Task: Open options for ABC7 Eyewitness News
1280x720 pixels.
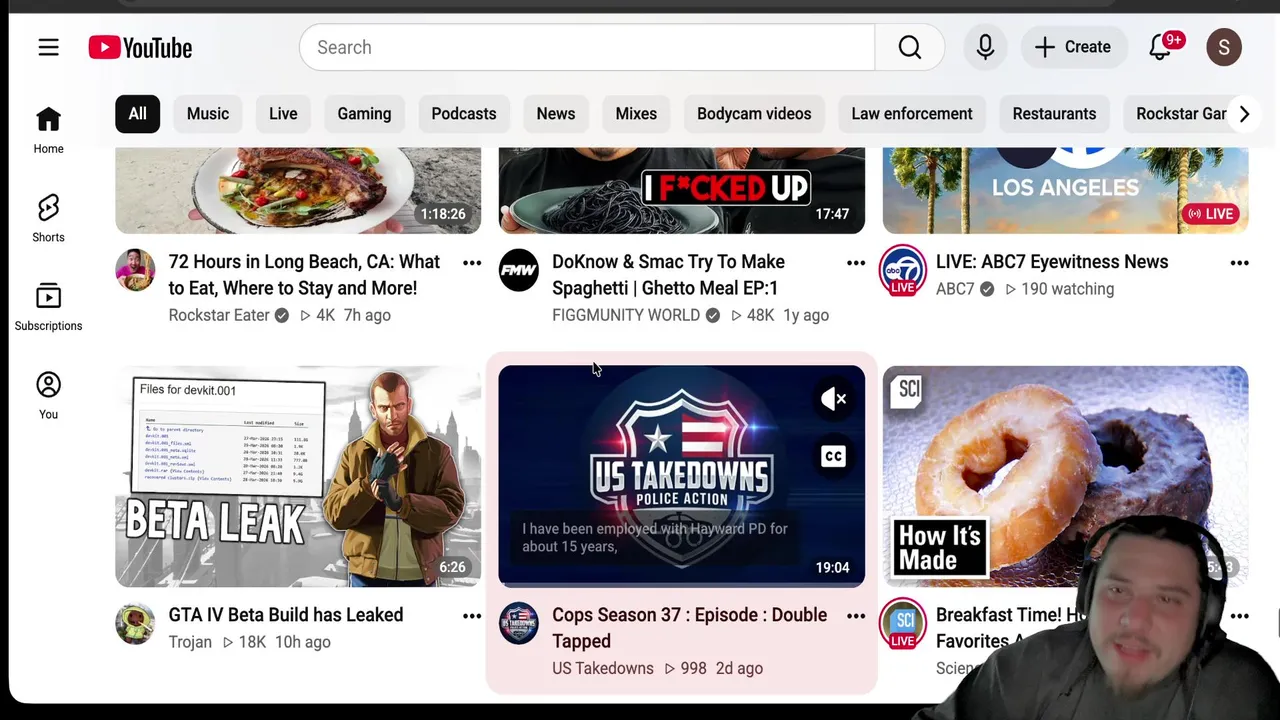Action: click(x=1239, y=263)
